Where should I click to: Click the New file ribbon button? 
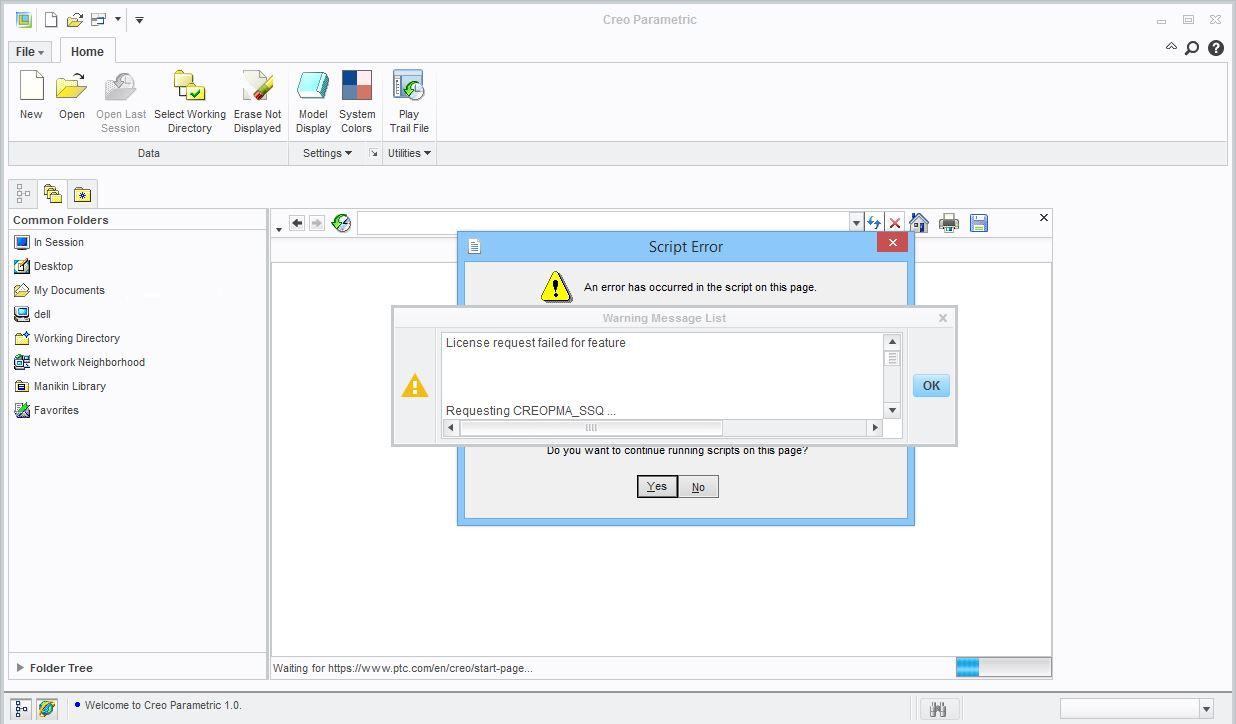[31, 96]
